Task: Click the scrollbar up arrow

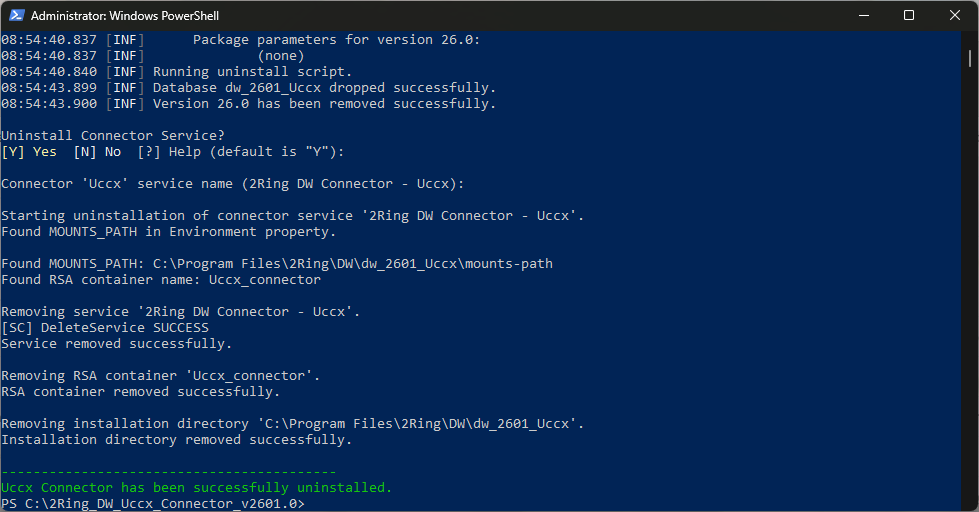Action: (970, 39)
